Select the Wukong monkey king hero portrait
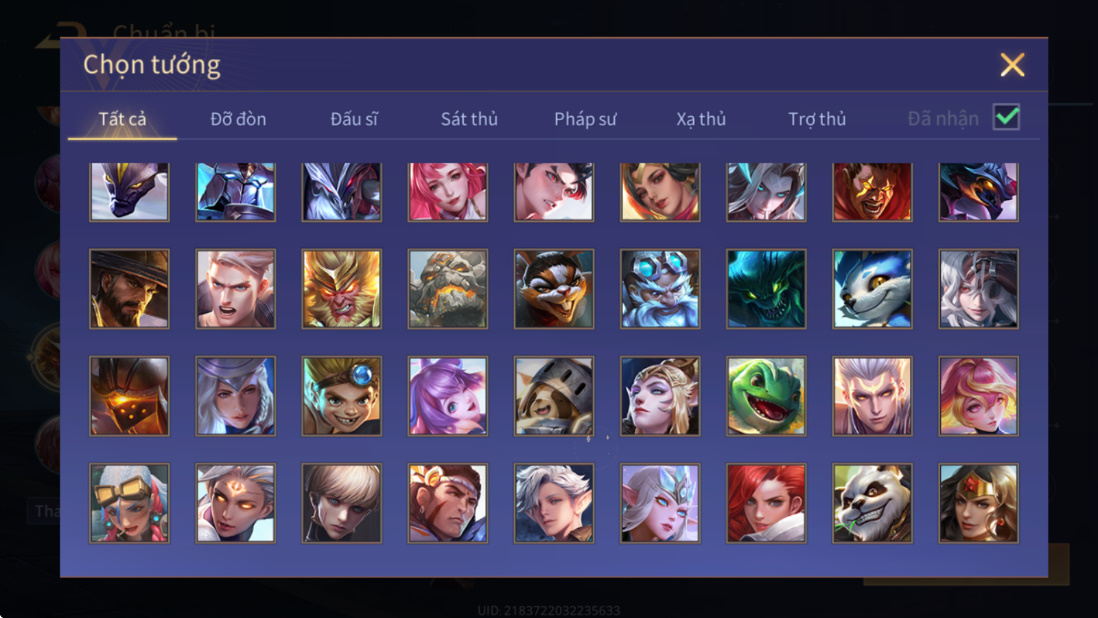This screenshot has height=618, width=1098. pos(342,289)
